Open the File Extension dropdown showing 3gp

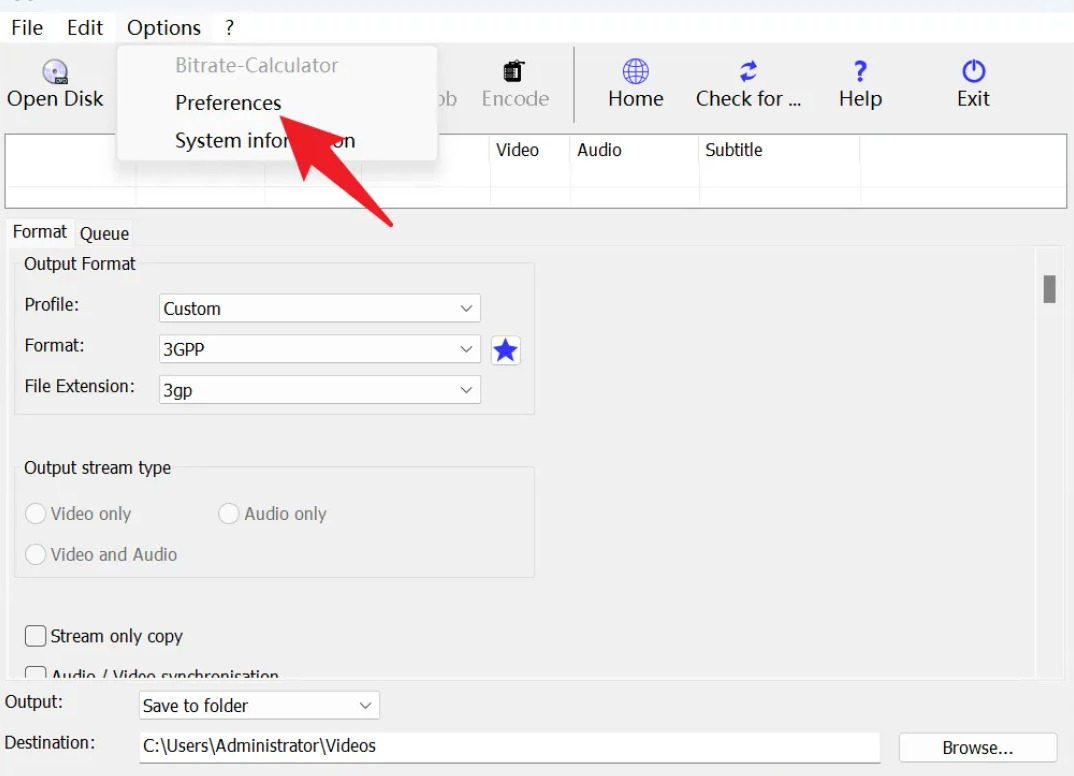pos(320,390)
